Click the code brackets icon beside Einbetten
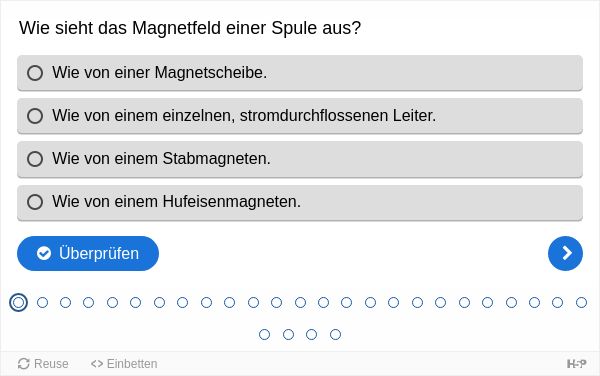This screenshot has width=600, height=376. (97, 363)
